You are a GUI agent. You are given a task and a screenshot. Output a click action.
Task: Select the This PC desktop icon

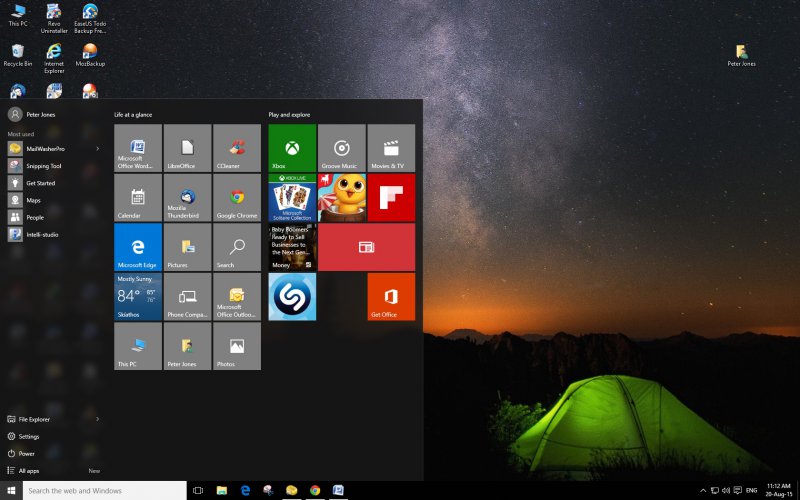pos(18,15)
